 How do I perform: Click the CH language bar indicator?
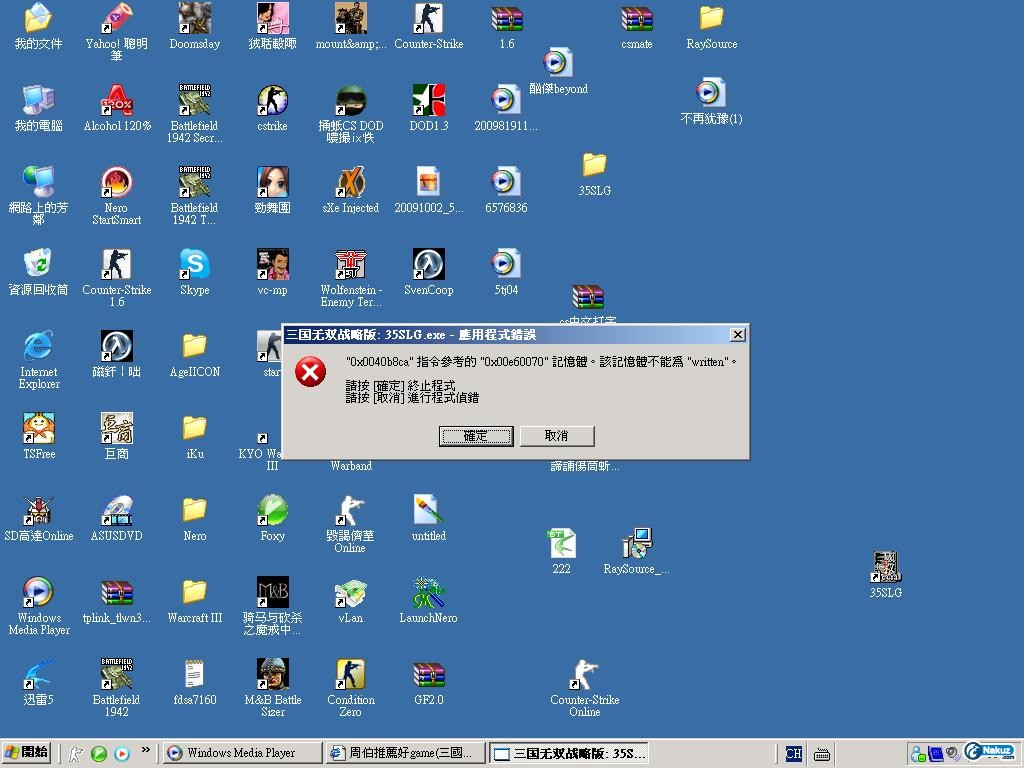pyautogui.click(x=793, y=754)
